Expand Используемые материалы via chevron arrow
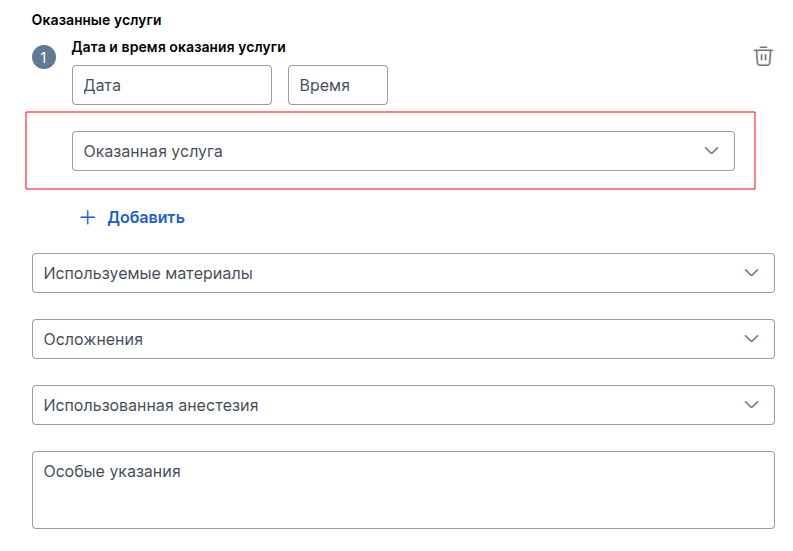 pyautogui.click(x=752, y=273)
